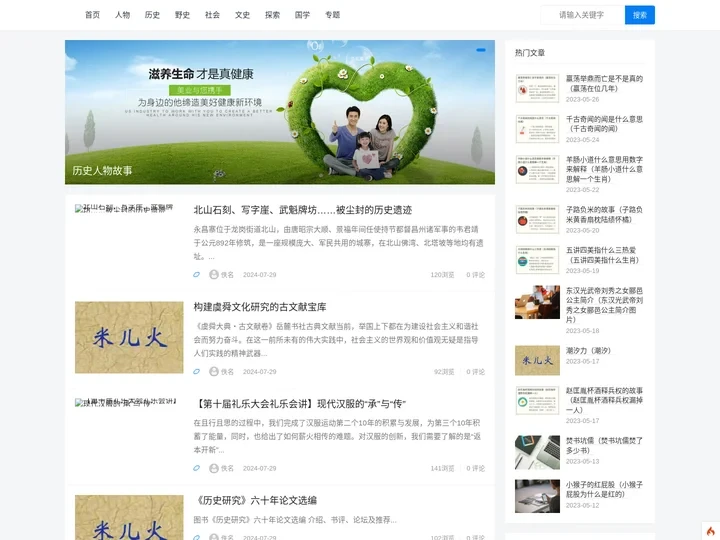Open article 北山石刻、写字崖、武魁牌坊 title
720x540 pixels.
coord(303,210)
